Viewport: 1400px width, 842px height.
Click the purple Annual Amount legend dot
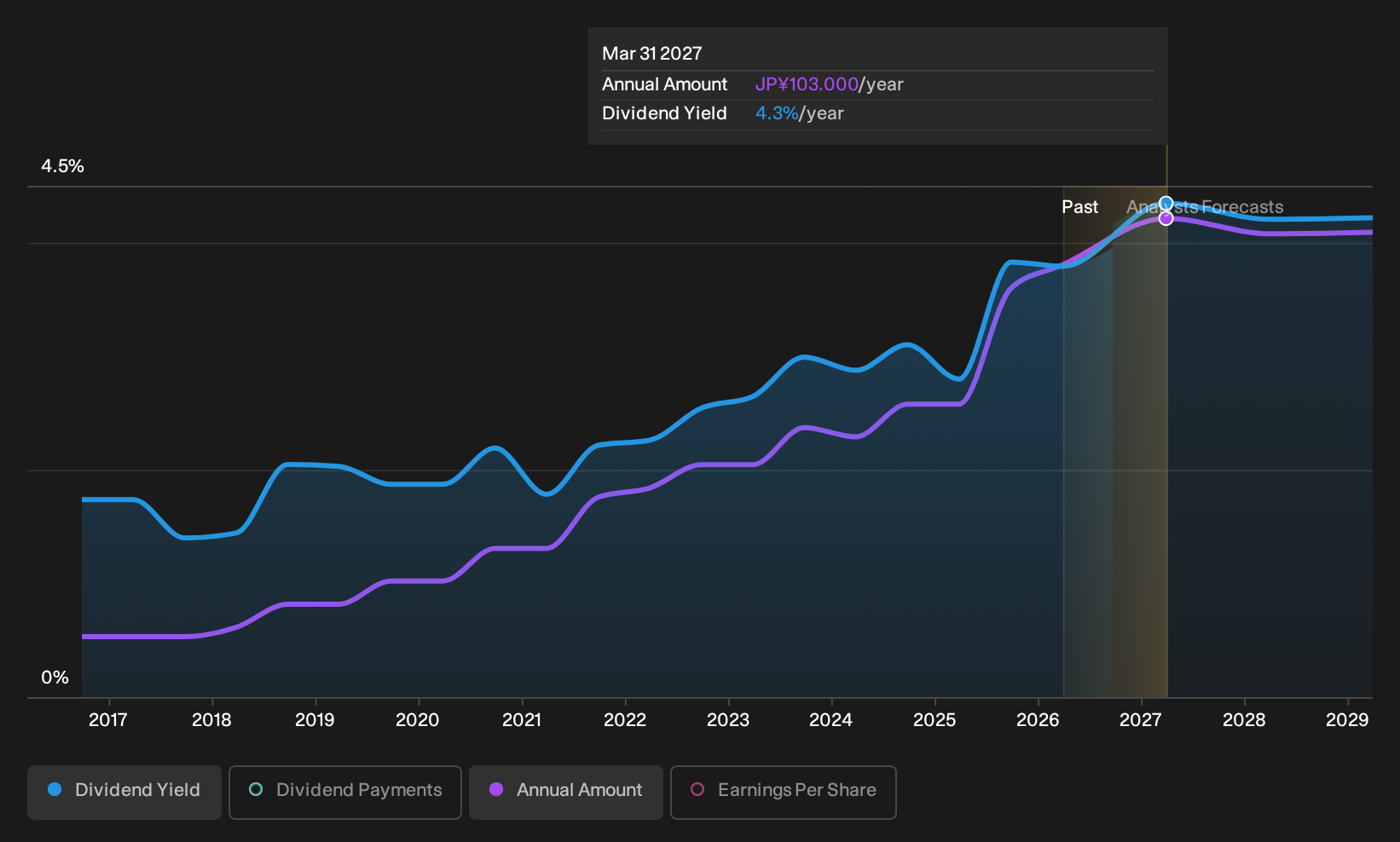pyautogui.click(x=496, y=789)
